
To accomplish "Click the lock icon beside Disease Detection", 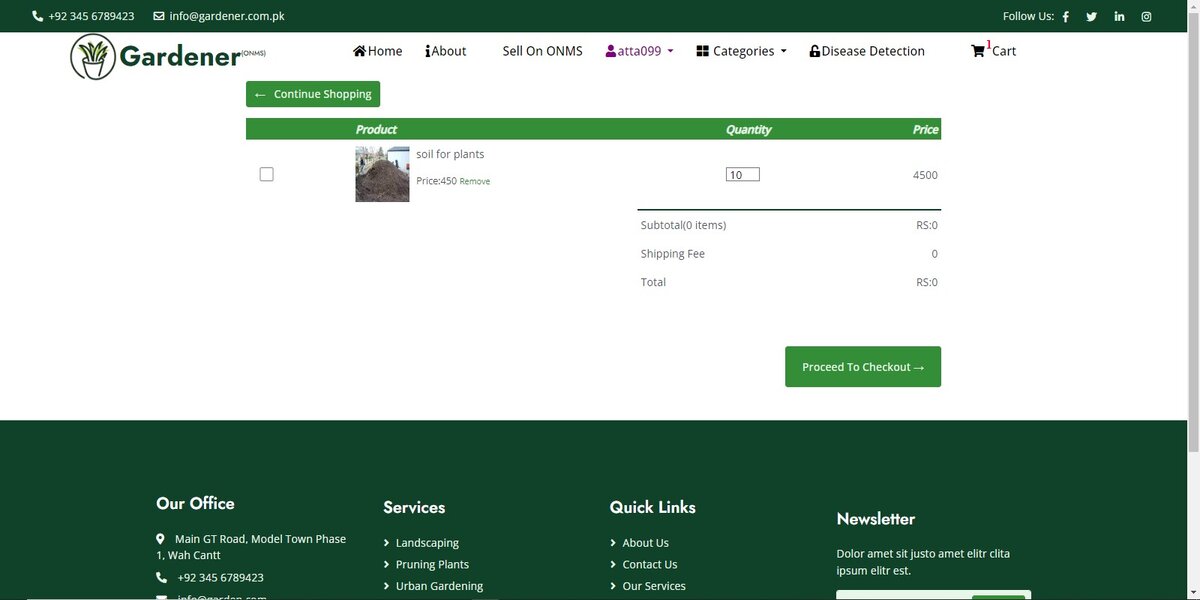I will (814, 50).
